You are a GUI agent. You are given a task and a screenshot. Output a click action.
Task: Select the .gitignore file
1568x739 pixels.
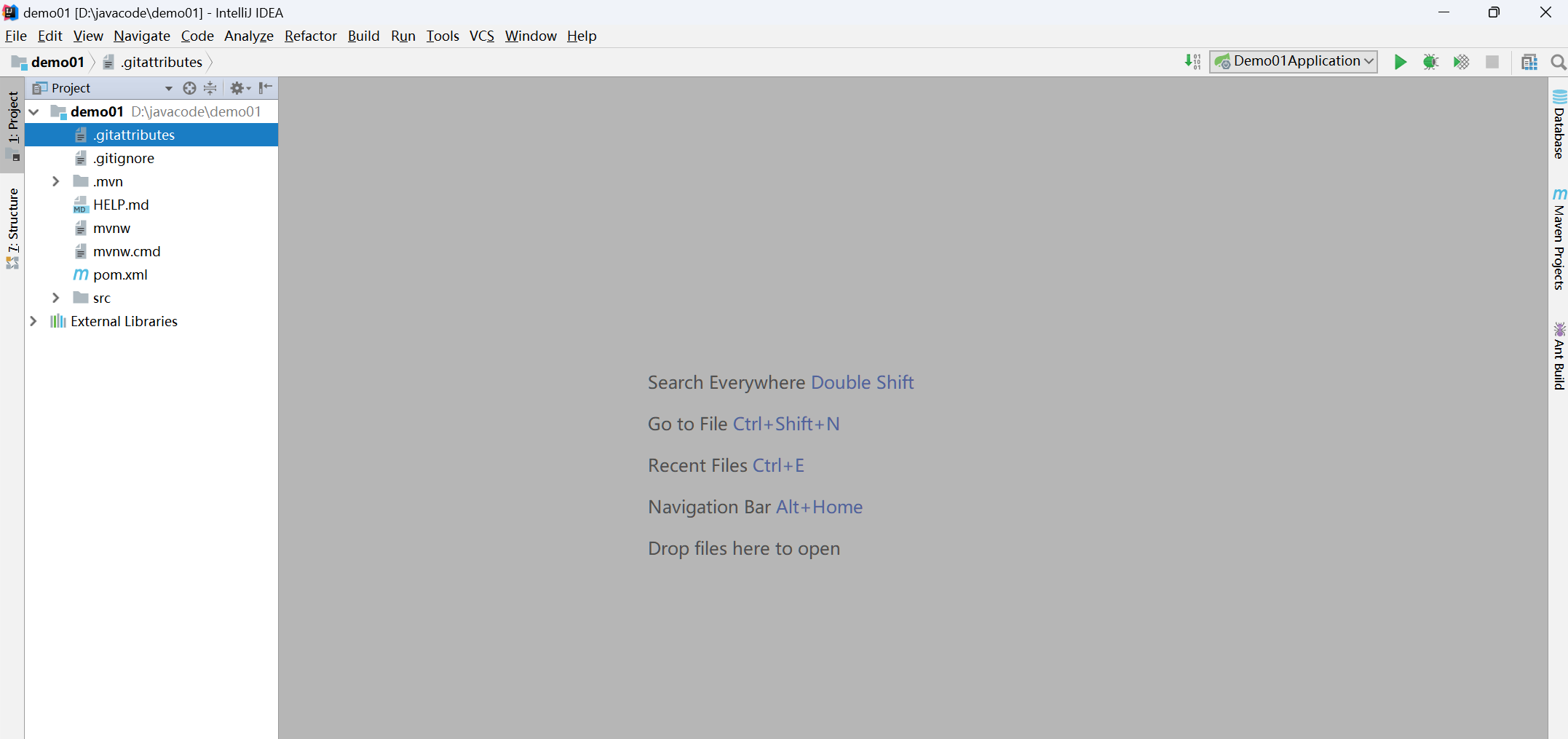(151, 158)
